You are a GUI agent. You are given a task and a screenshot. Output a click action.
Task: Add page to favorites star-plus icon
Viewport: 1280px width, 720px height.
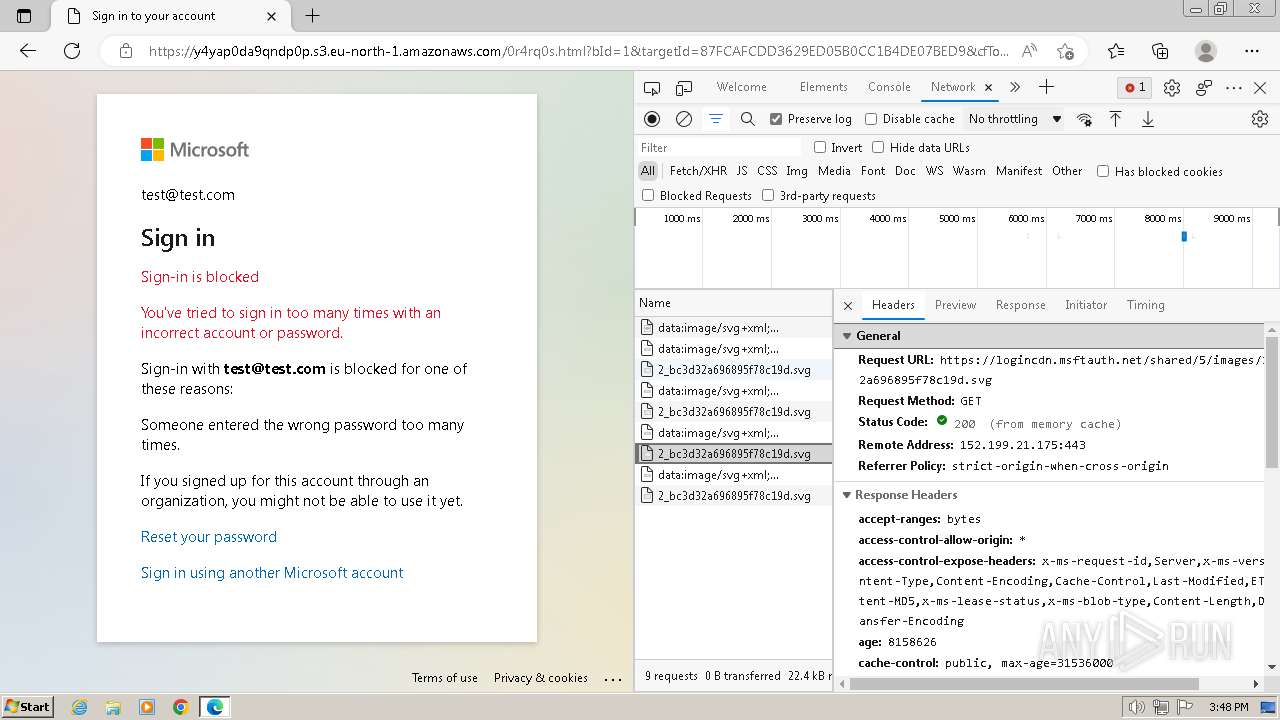click(1065, 51)
